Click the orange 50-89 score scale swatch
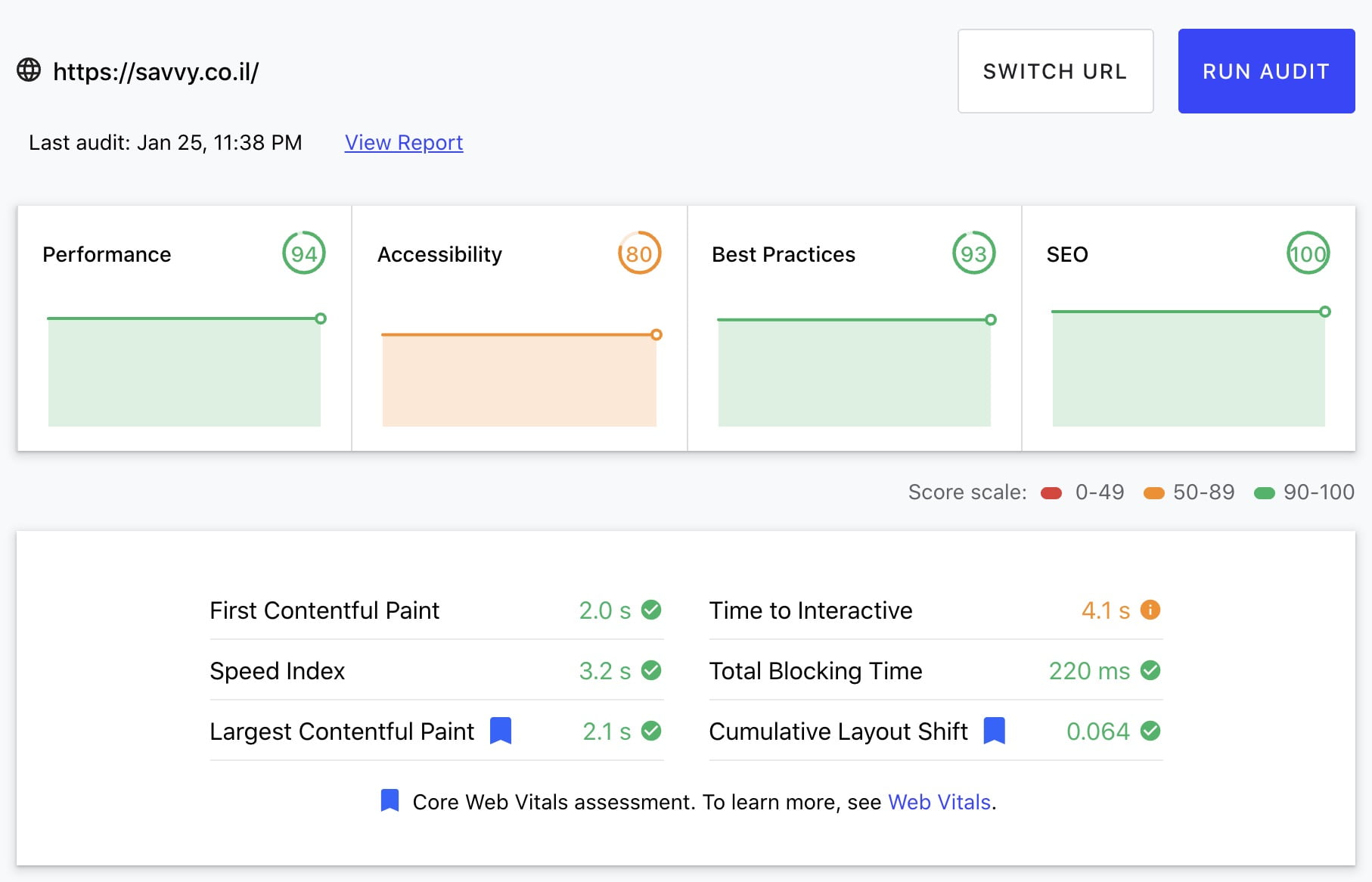Viewport: 1372px width, 882px height. tap(1153, 493)
